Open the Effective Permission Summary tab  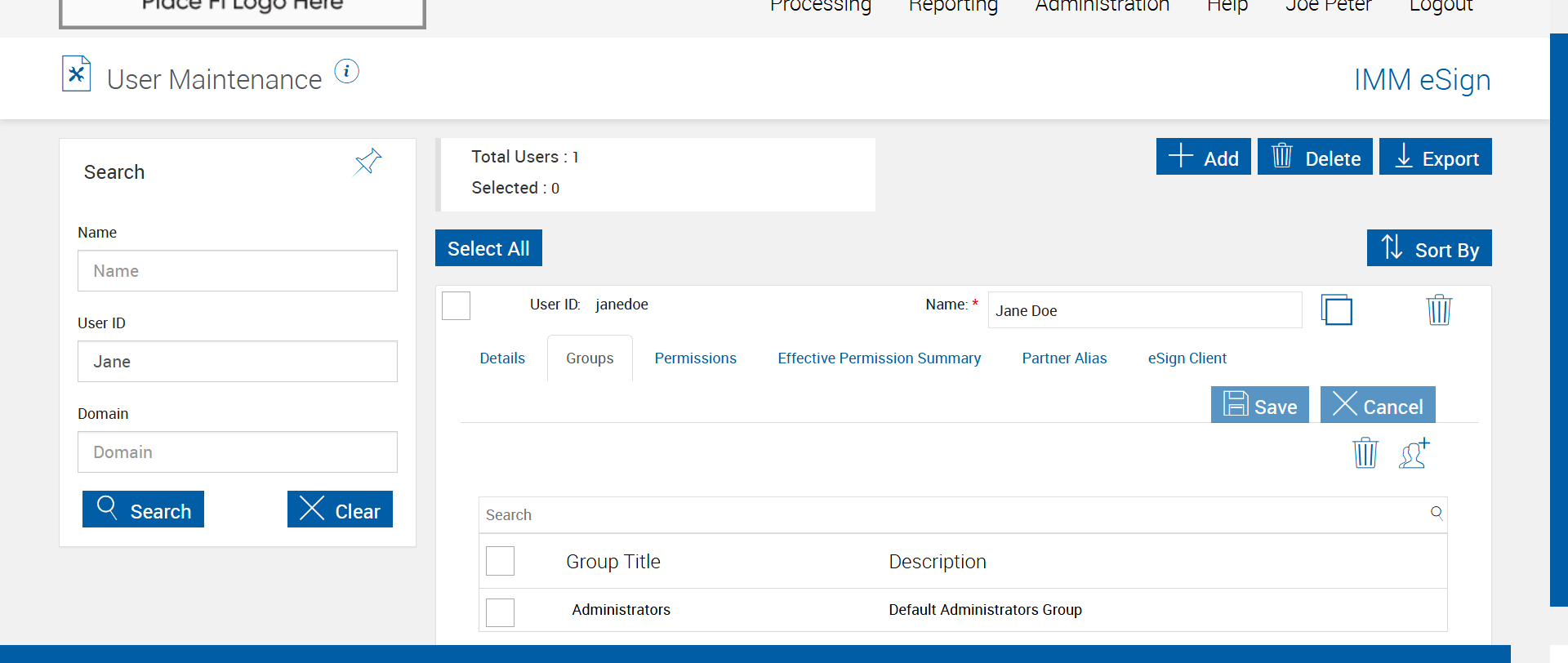coord(879,358)
